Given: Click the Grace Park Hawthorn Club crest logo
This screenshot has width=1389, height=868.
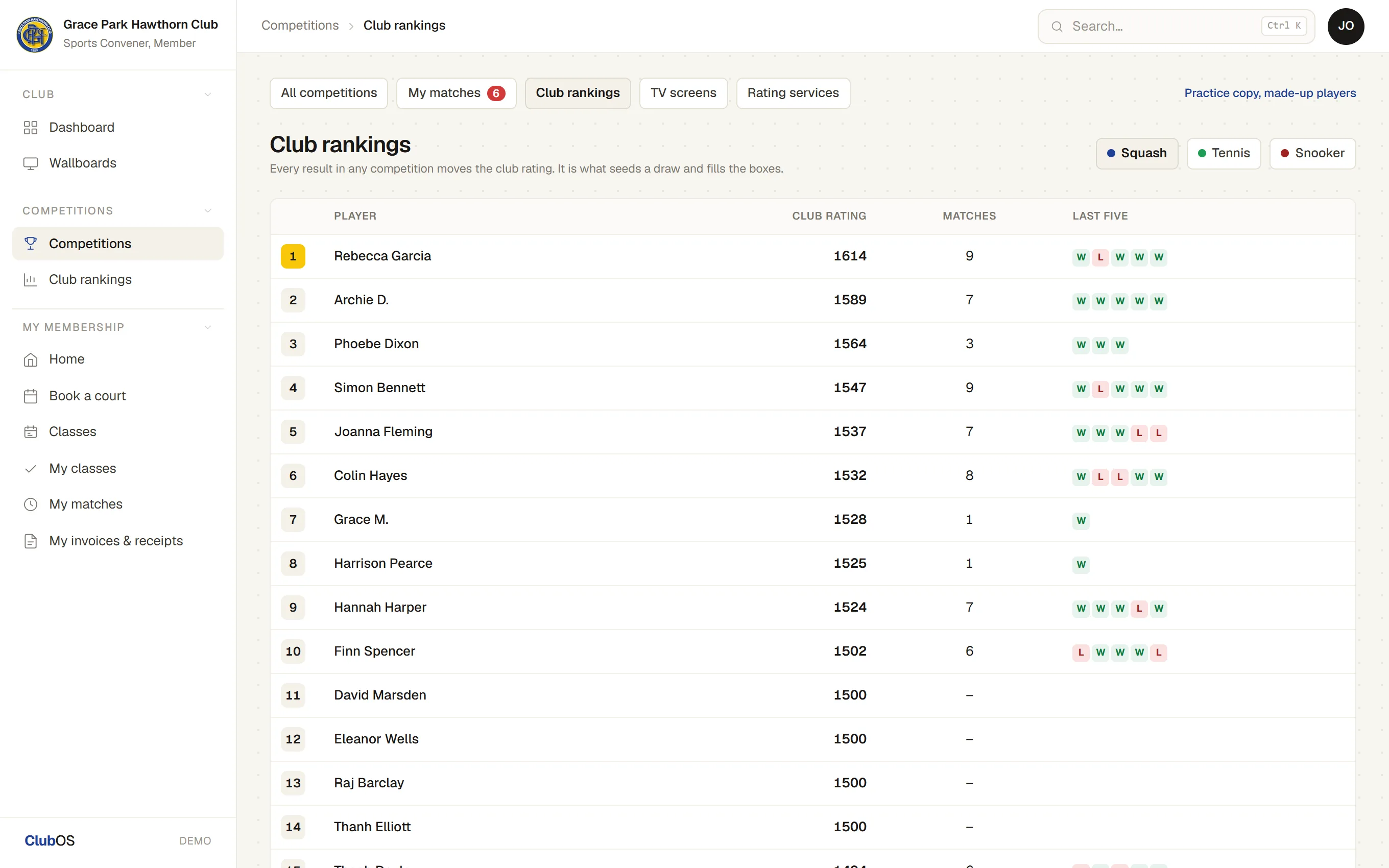Looking at the screenshot, I should click(34, 34).
